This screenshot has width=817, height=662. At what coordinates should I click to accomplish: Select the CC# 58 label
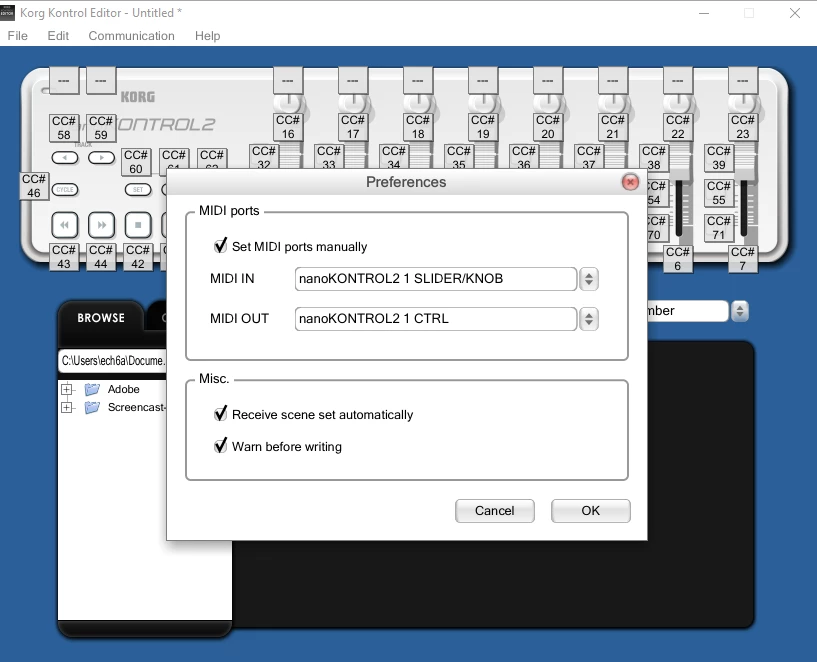pos(64,128)
